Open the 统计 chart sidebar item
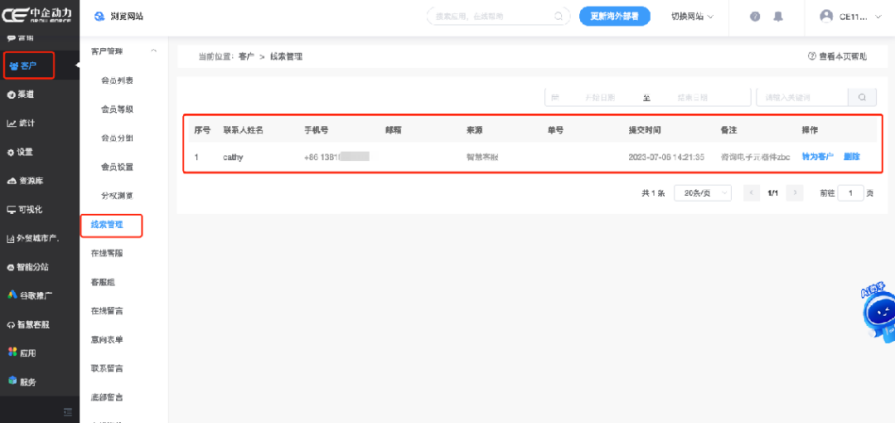This screenshot has height=423, width=895. pos(22,123)
